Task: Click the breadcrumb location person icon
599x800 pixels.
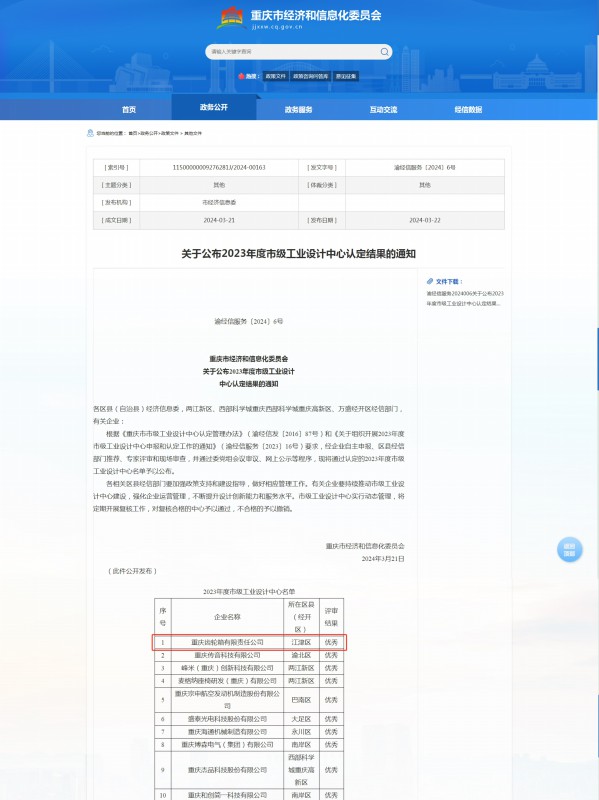Action: [x=90, y=133]
